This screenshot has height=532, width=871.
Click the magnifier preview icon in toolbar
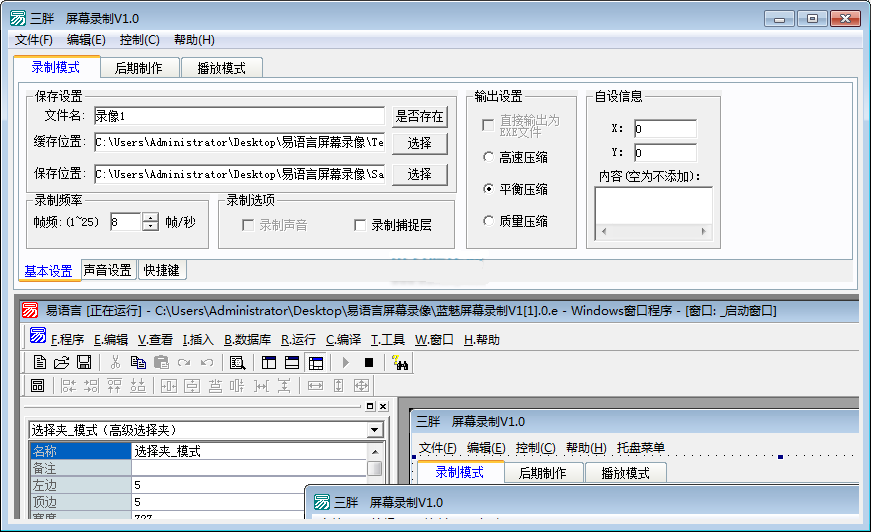click(x=238, y=363)
